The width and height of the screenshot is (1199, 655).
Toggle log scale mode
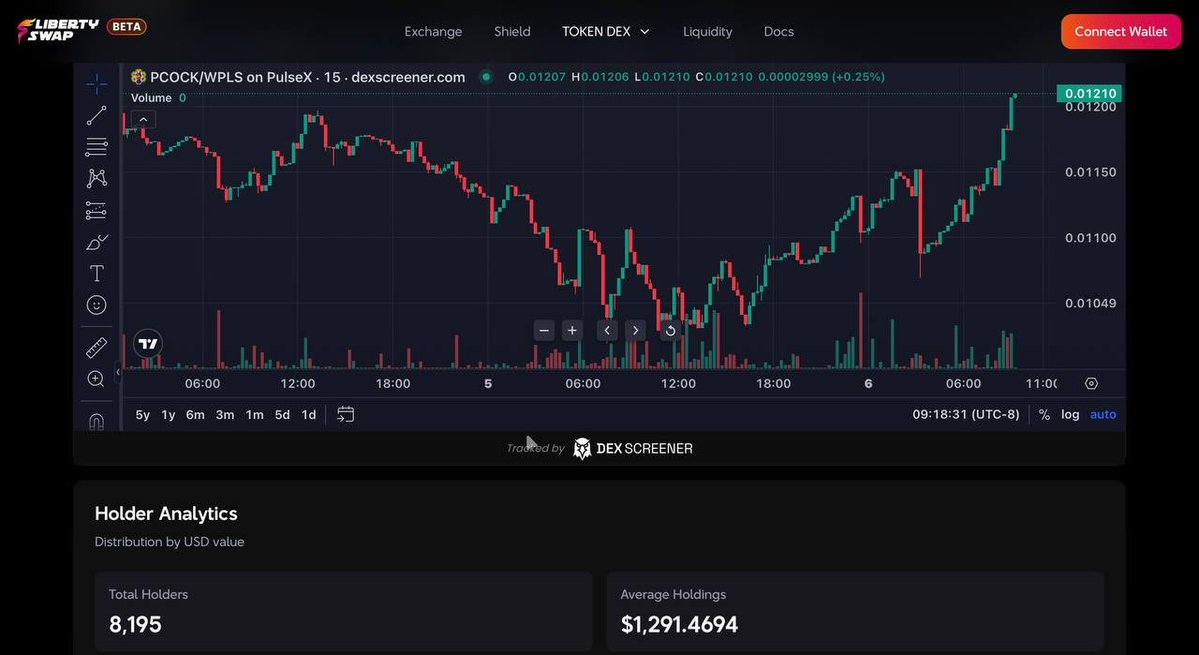1070,414
